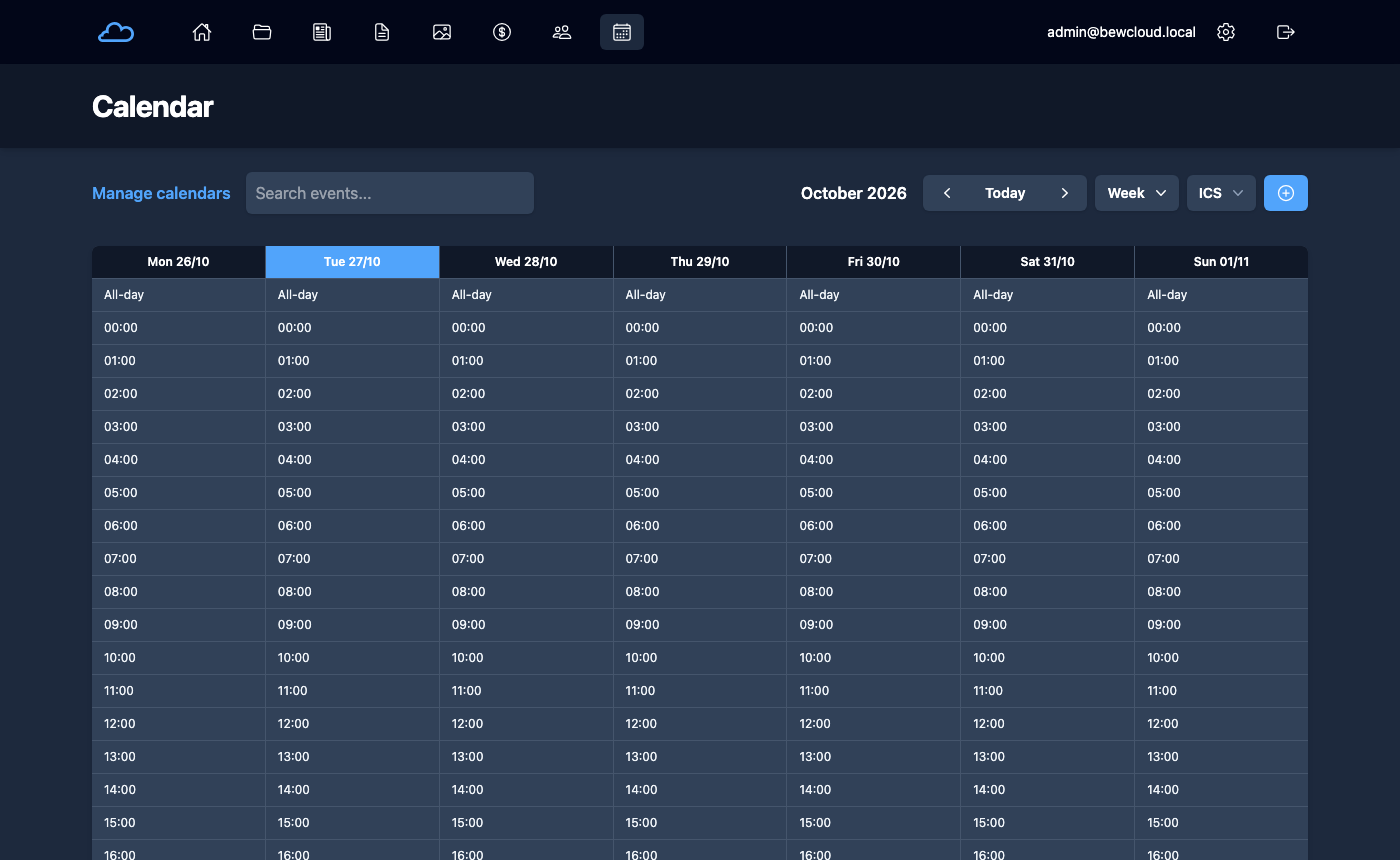Click the 12:00 slot under Wed 28/10
1400x860 pixels.
pyautogui.click(x=526, y=724)
